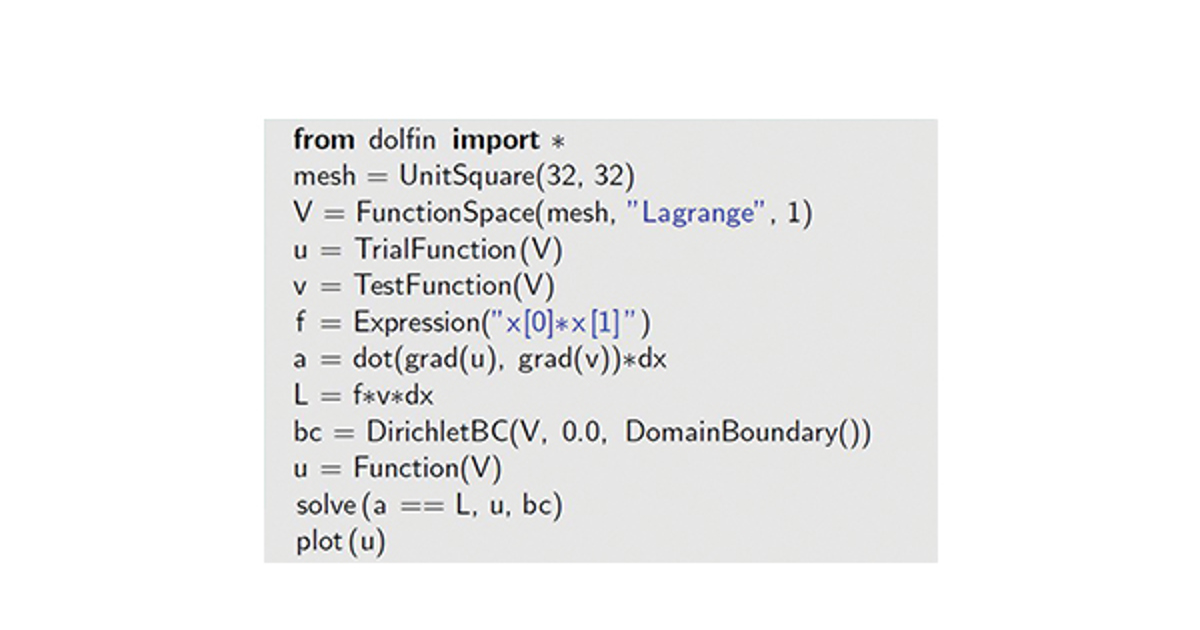Click the "mesh" variable at line start
Image resolution: width=1200 pixels, height=630 pixels.
[x=324, y=176]
